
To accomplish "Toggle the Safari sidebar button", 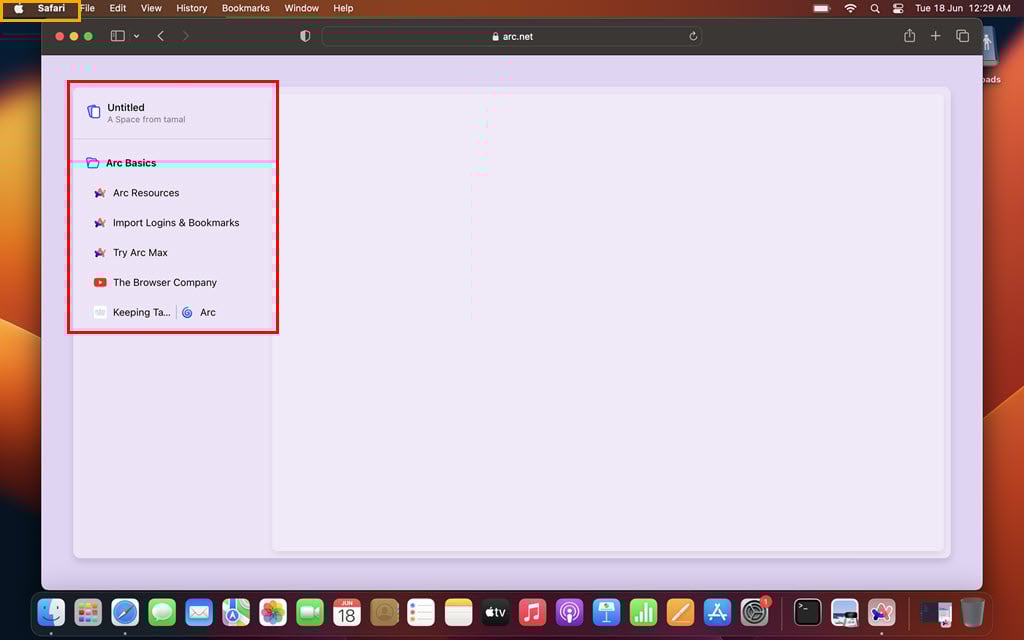I will tap(118, 36).
